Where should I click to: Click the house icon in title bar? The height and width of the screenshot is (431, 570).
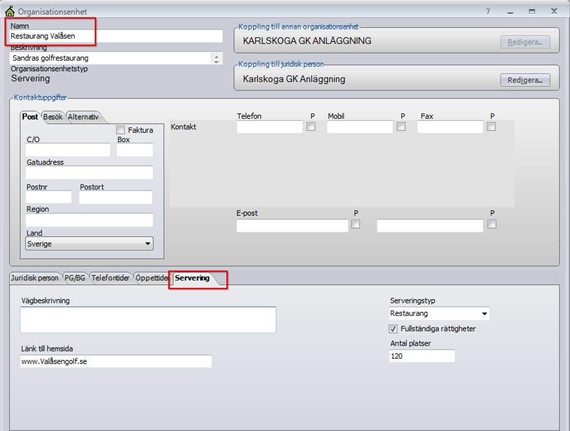[10, 11]
